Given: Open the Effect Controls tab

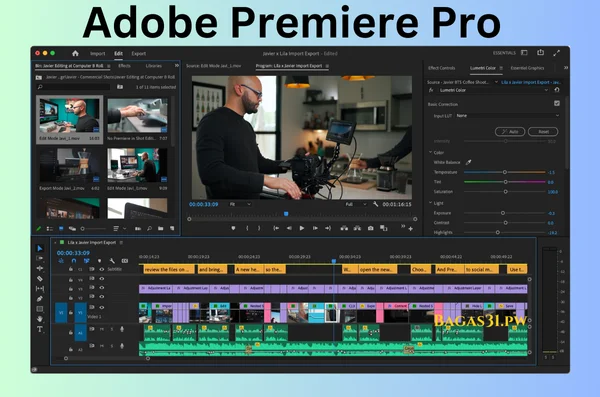Looking at the screenshot, I should [441, 68].
